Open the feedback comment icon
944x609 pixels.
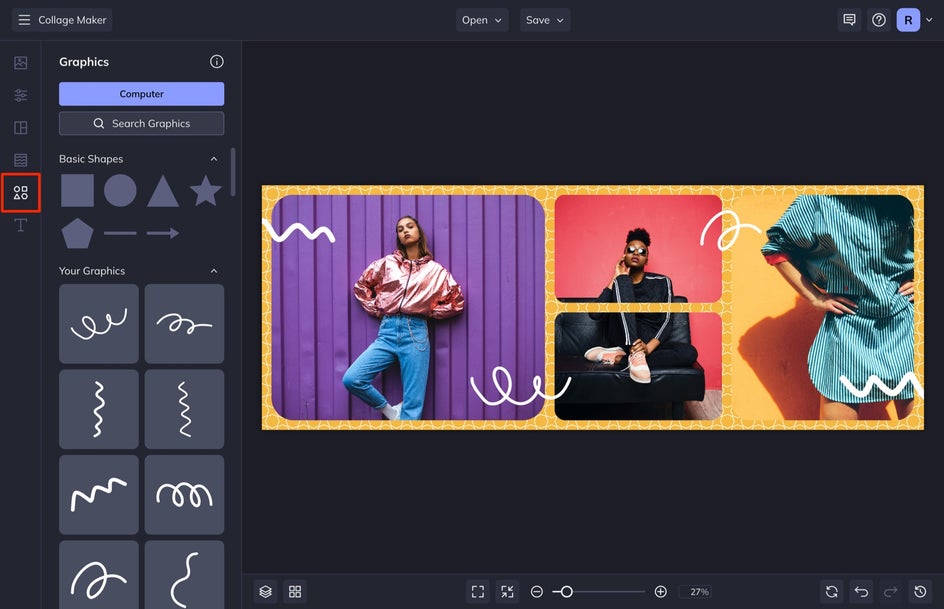point(849,20)
